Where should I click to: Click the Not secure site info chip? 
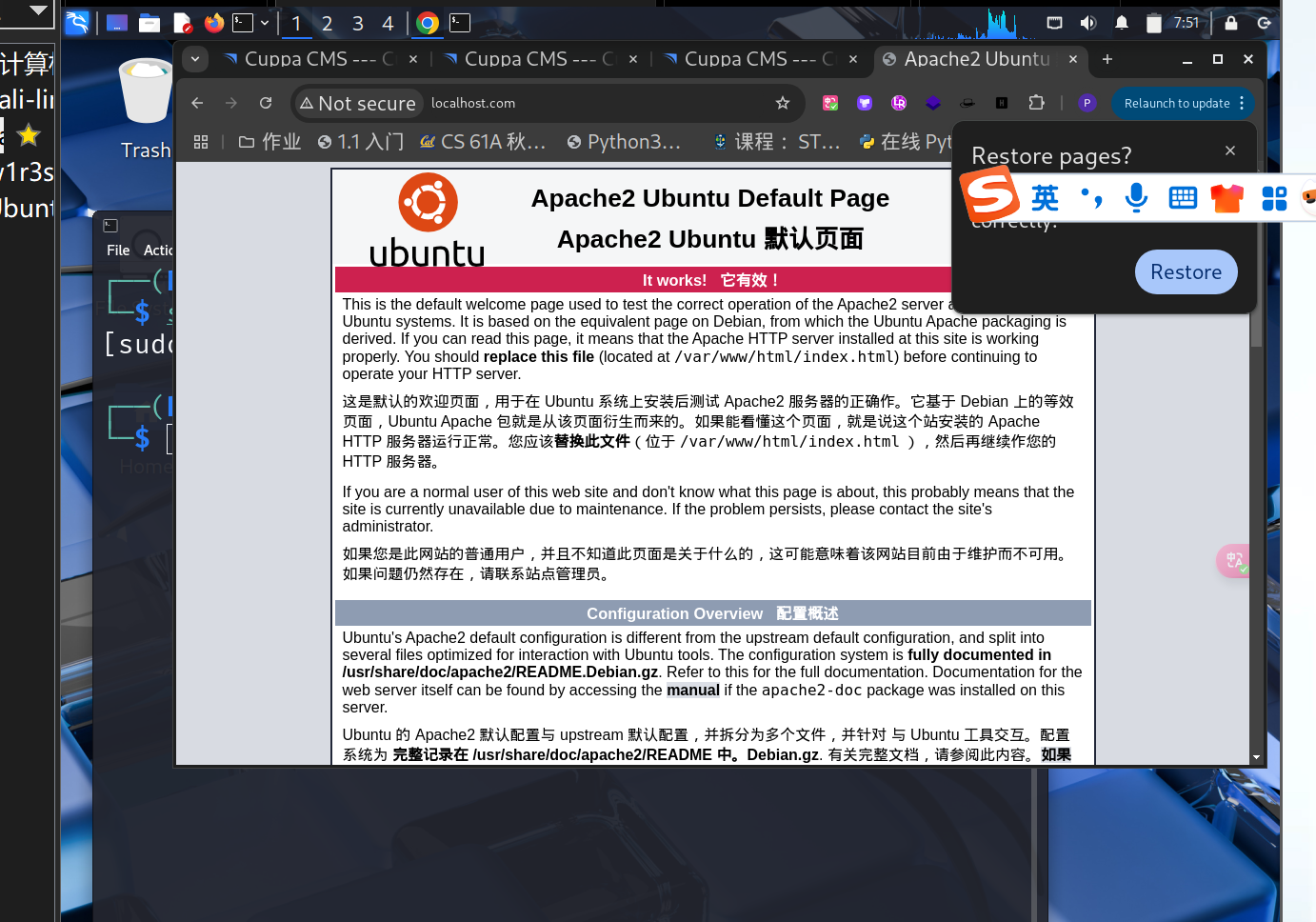358,103
